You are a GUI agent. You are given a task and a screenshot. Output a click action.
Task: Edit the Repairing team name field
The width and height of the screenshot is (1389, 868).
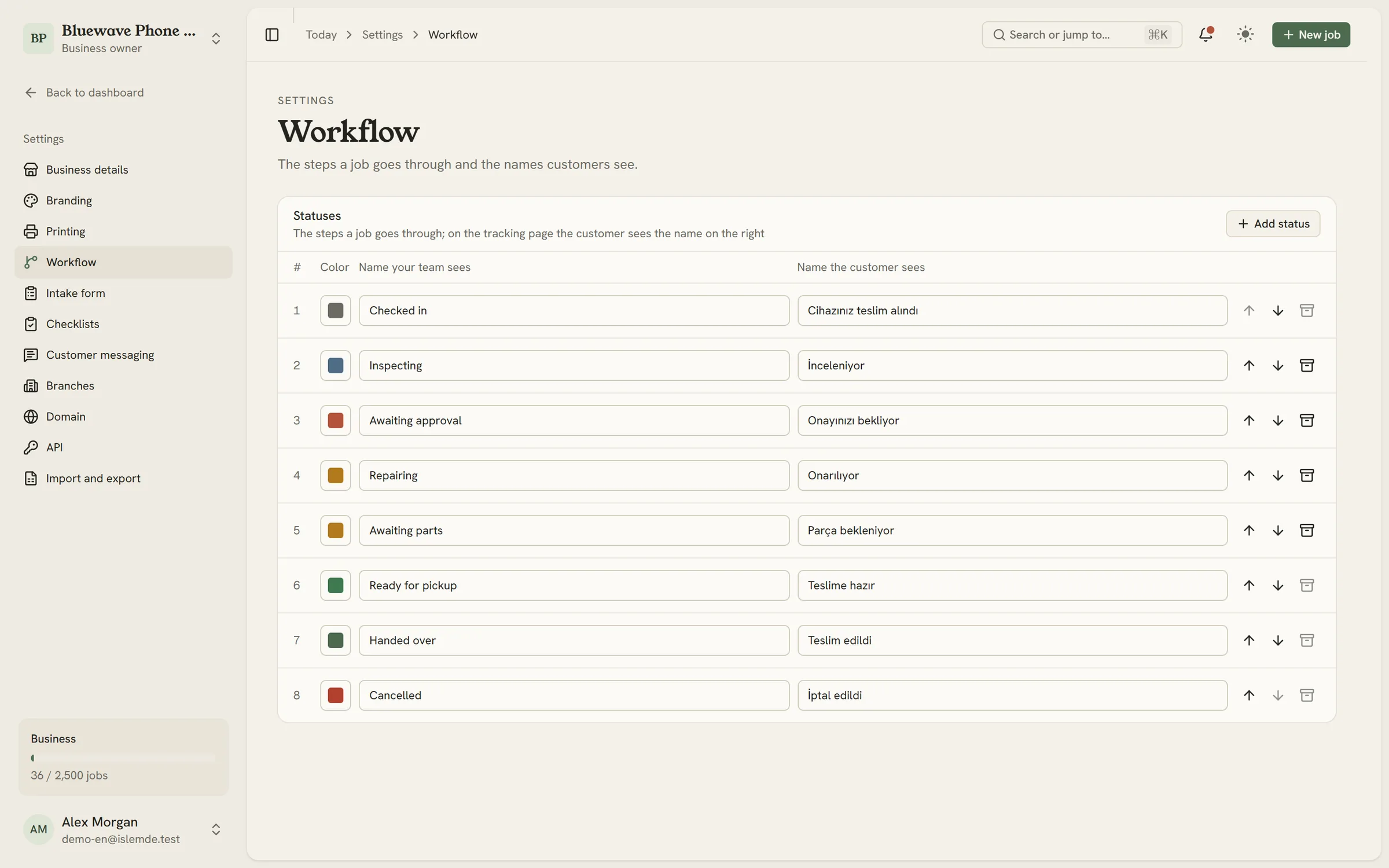point(574,476)
